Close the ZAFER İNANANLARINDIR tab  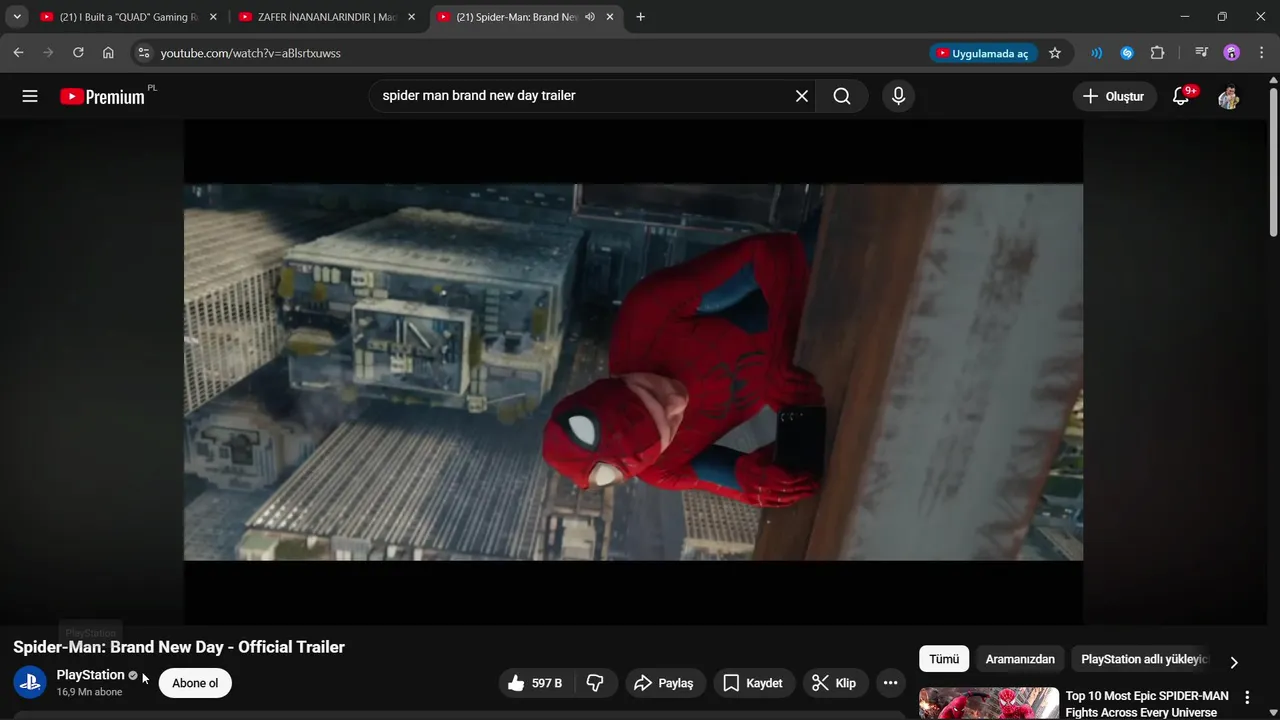pyautogui.click(x=411, y=17)
